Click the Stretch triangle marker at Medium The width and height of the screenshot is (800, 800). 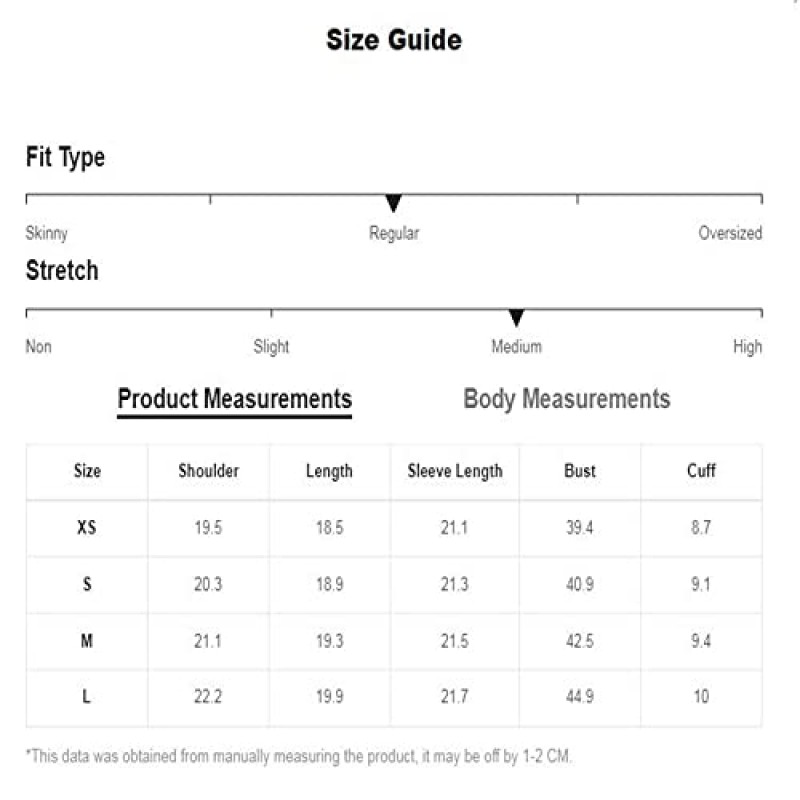coord(516,317)
